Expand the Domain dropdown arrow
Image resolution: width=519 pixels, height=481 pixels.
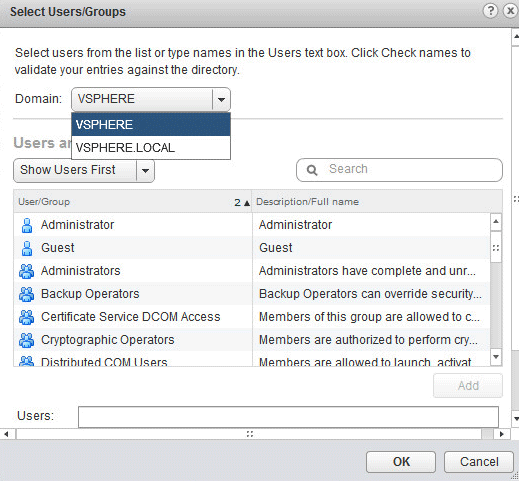coord(221,99)
